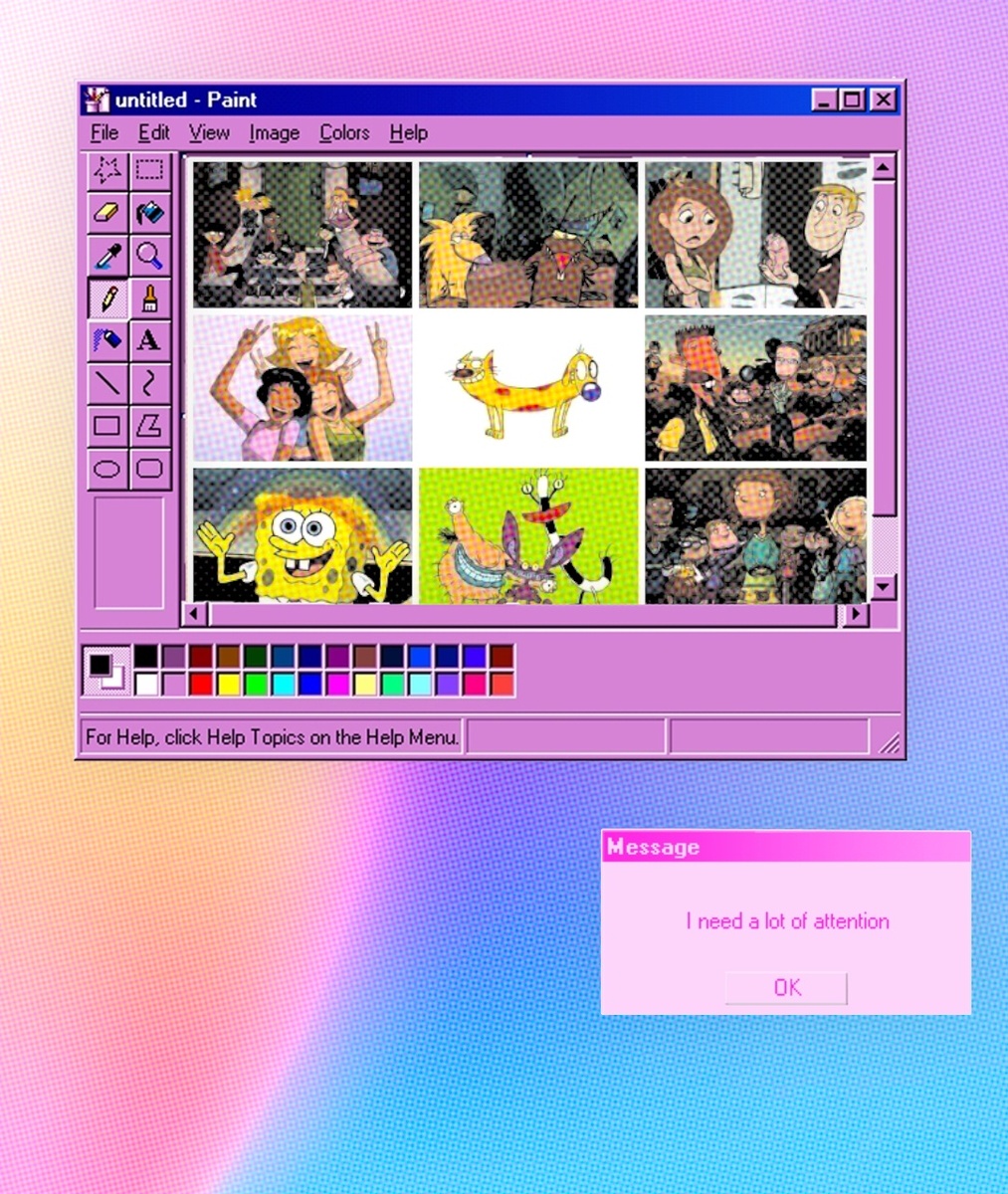Screen dimensions: 1008x1194
Task: Select the rectangular Select tool
Action: [150, 171]
